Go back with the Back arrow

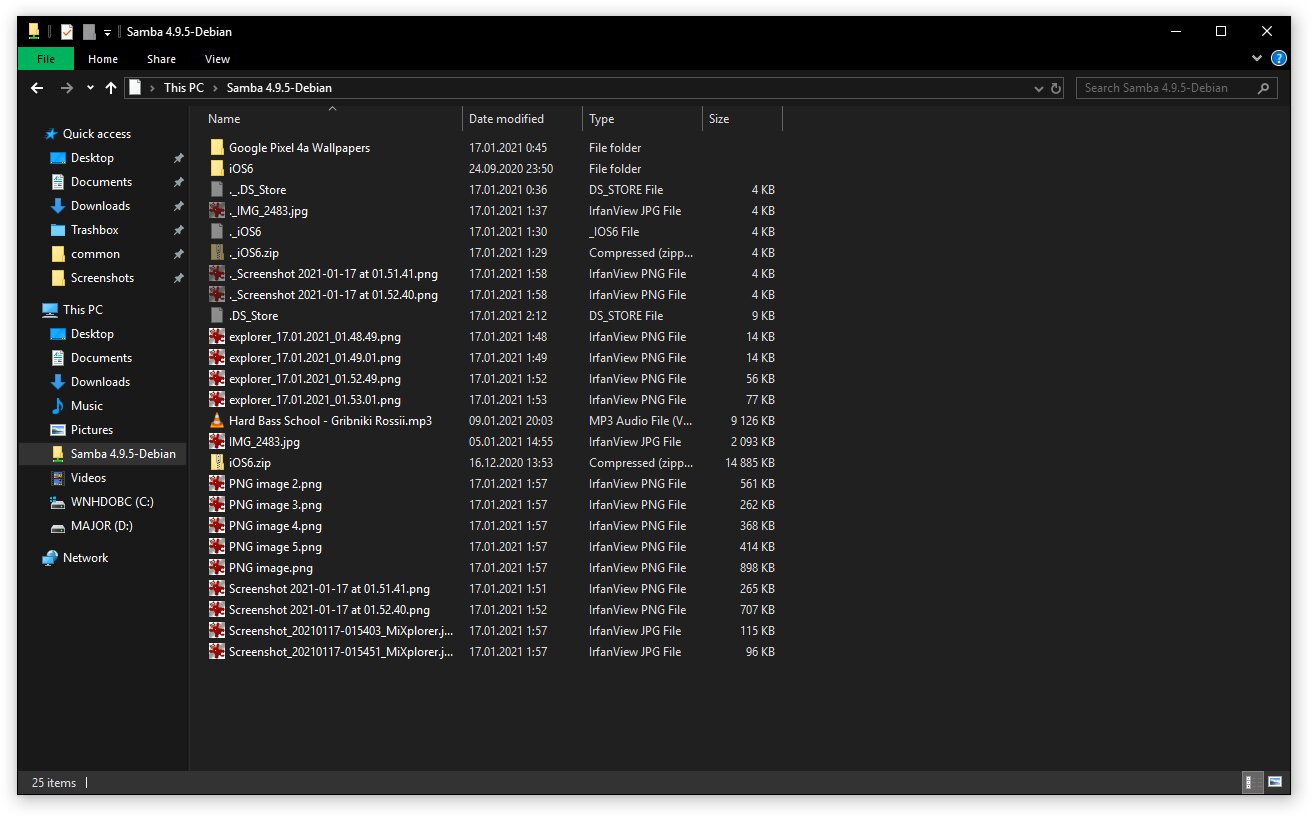37,88
